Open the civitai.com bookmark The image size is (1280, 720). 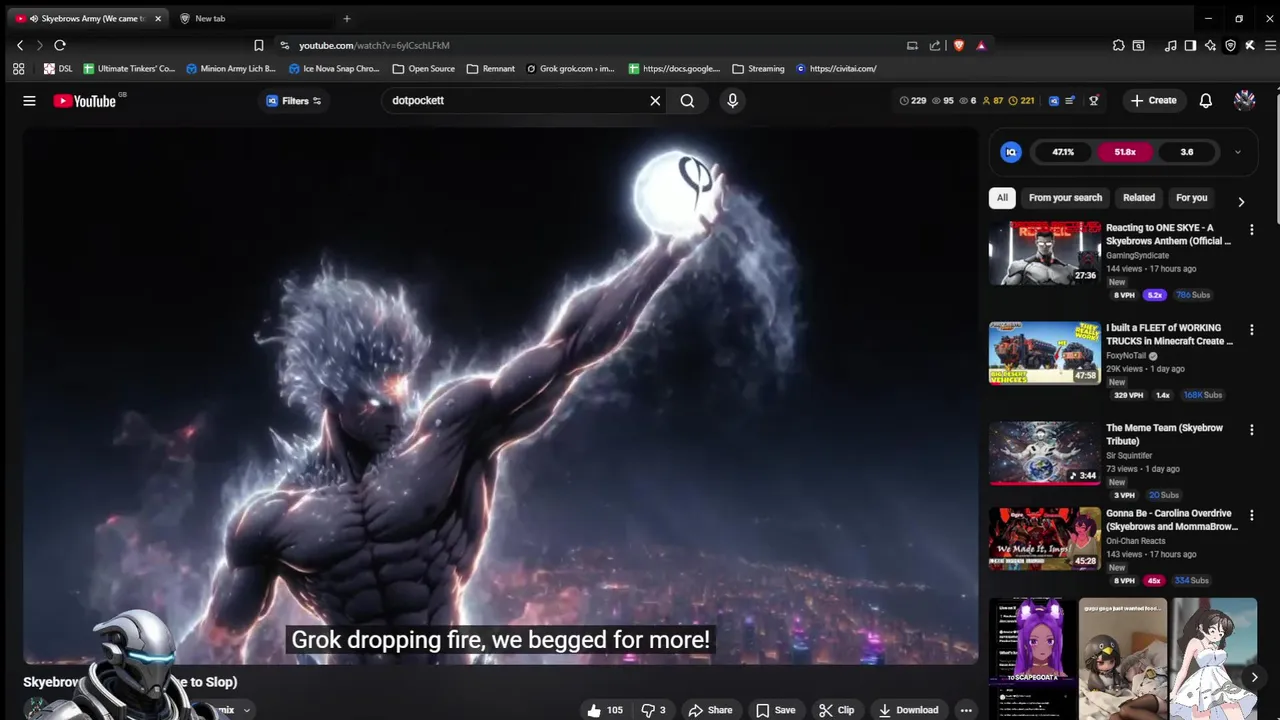coord(837,69)
